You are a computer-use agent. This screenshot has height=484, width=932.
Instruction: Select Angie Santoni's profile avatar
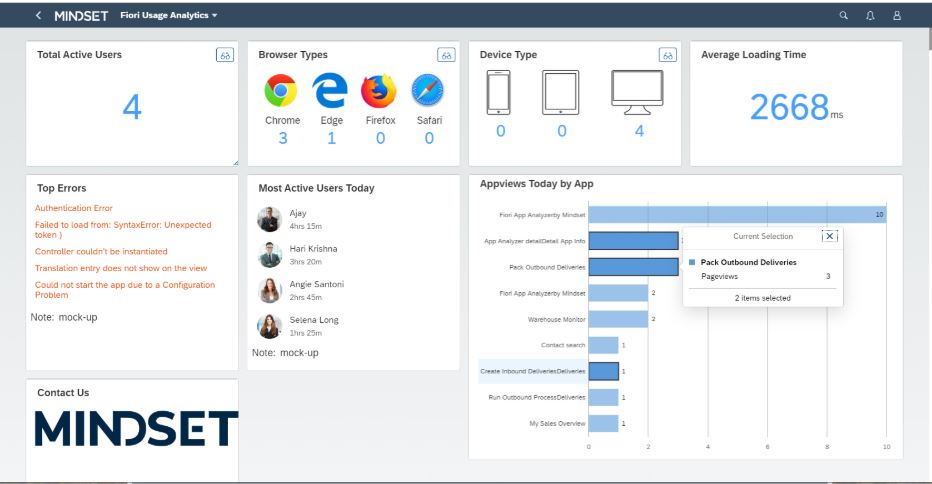pyautogui.click(x=269, y=291)
